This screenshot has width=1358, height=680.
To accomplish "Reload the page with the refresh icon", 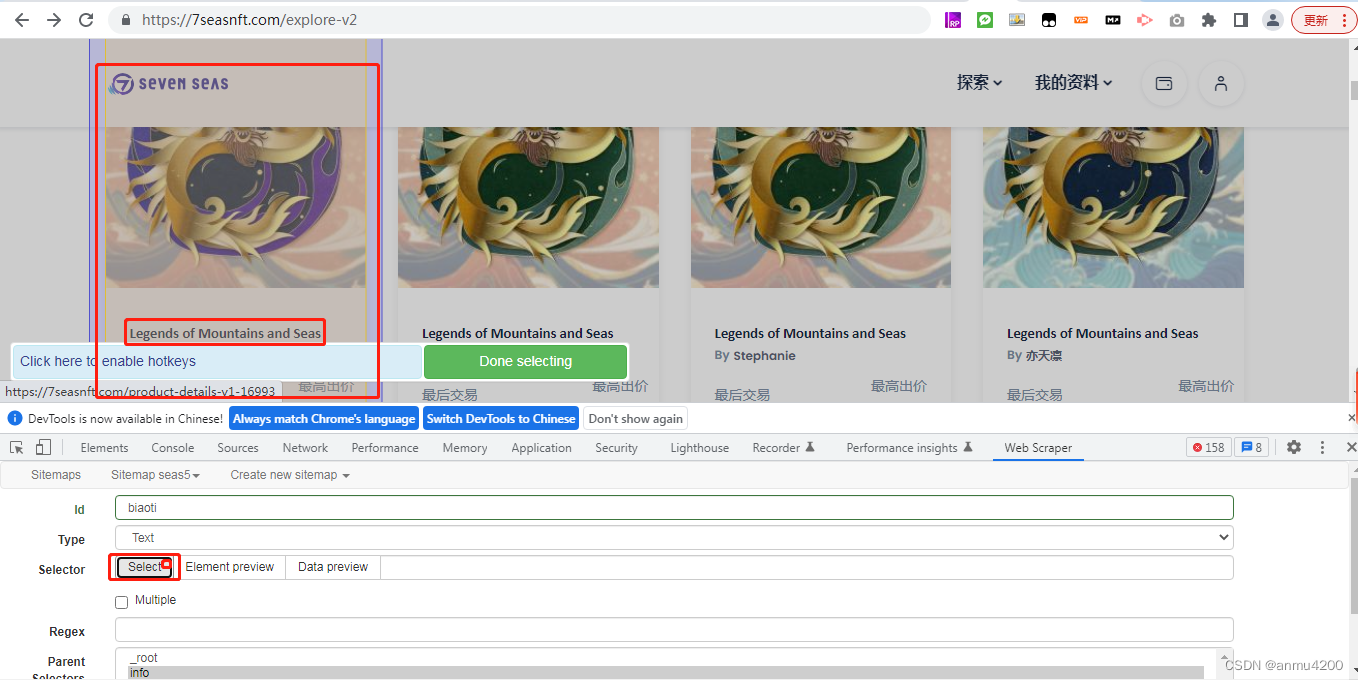I will pyautogui.click(x=86, y=20).
